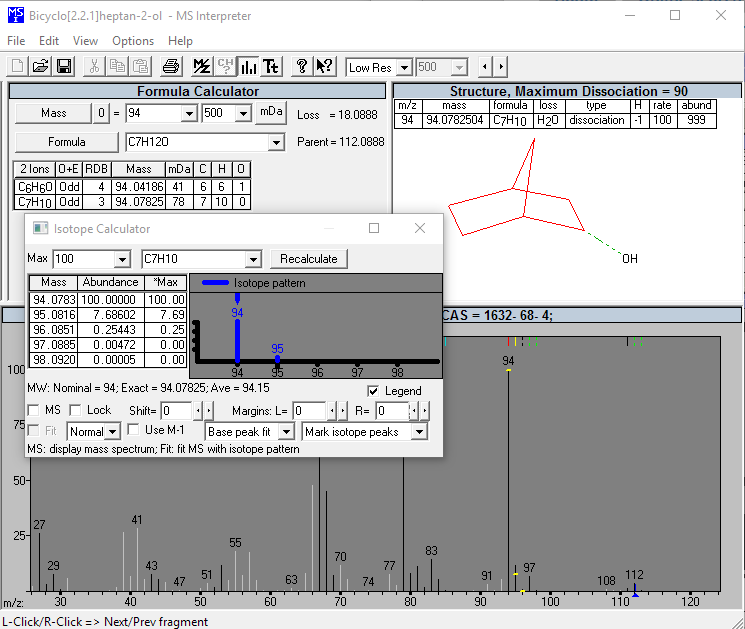Click the Formula button
The image size is (745, 629).
[67, 142]
